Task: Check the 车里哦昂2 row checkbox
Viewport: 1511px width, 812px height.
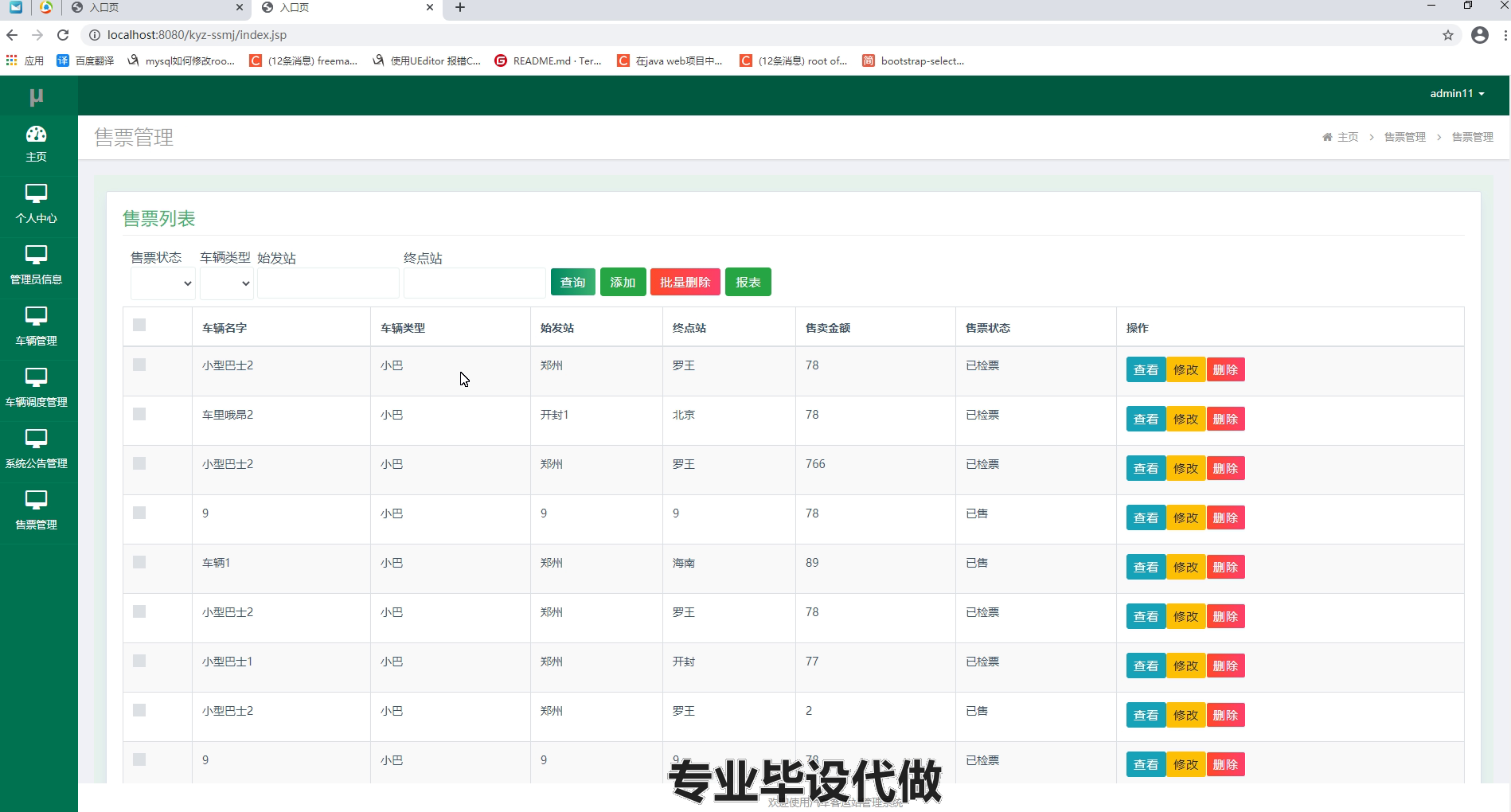Action: coord(139,414)
